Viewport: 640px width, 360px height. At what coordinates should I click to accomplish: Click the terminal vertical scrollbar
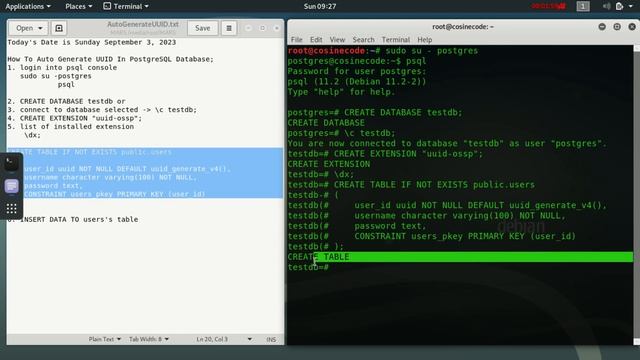(636, 195)
